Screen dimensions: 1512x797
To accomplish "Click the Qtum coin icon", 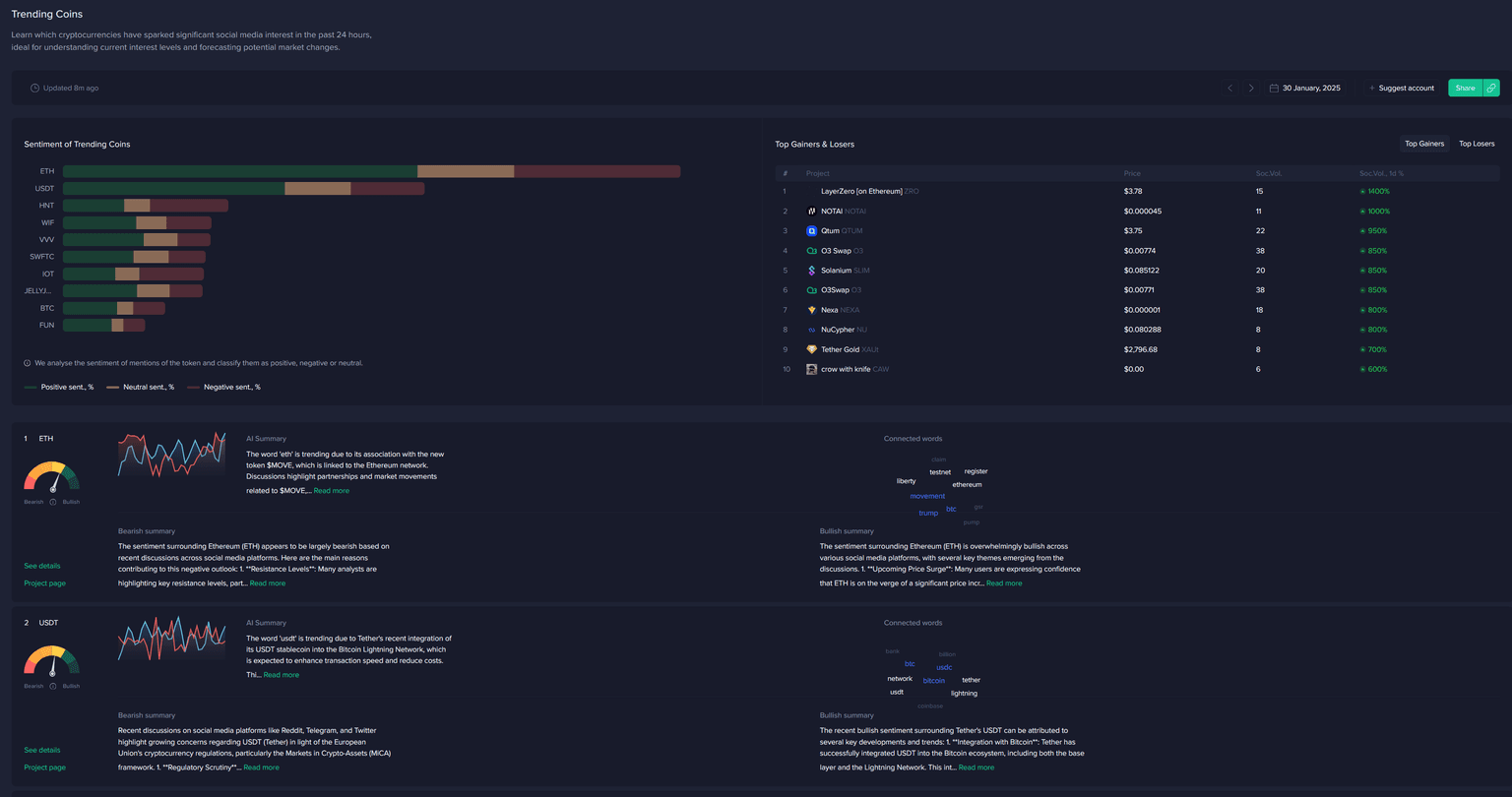I will point(812,231).
